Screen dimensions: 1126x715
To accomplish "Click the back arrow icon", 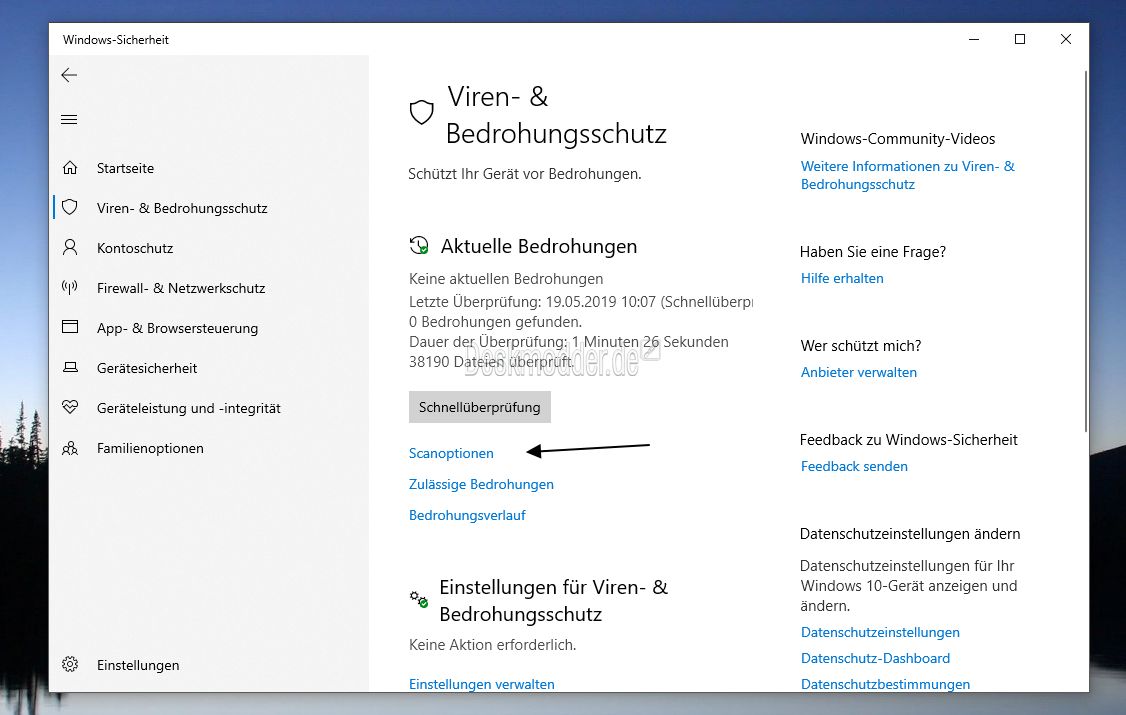I will (69, 75).
